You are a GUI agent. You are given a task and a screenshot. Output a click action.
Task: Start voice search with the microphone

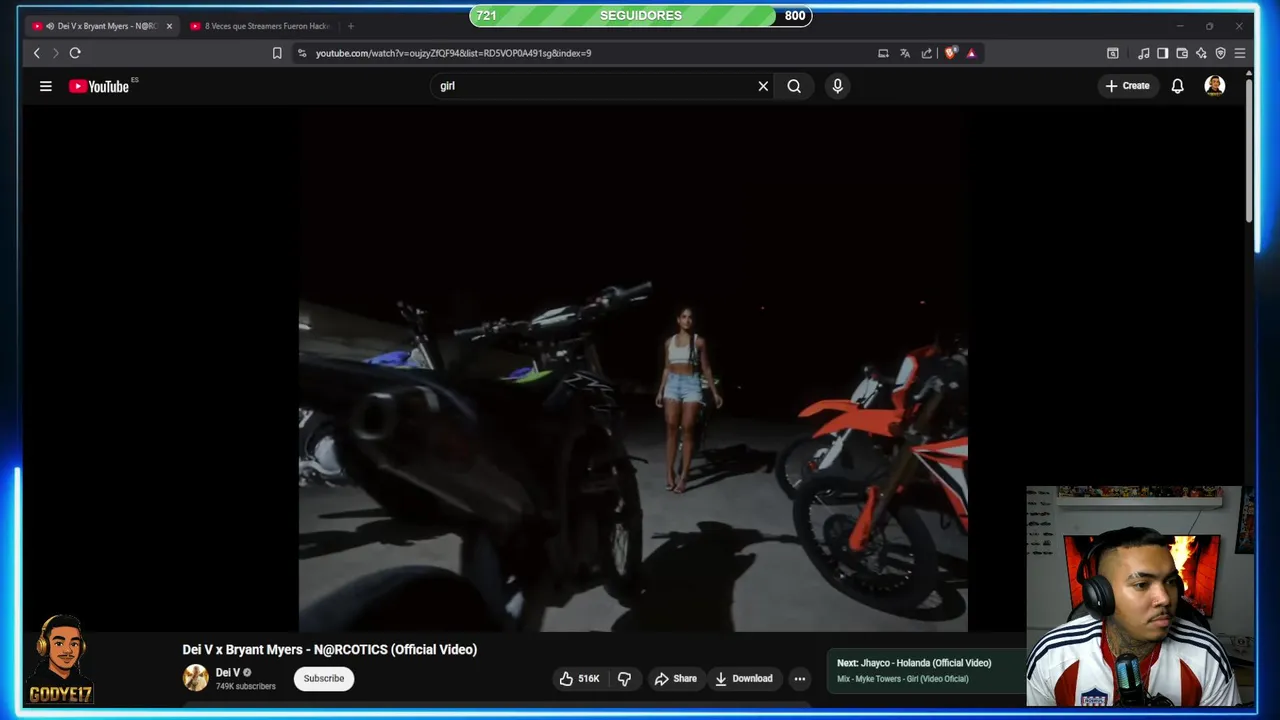click(838, 86)
